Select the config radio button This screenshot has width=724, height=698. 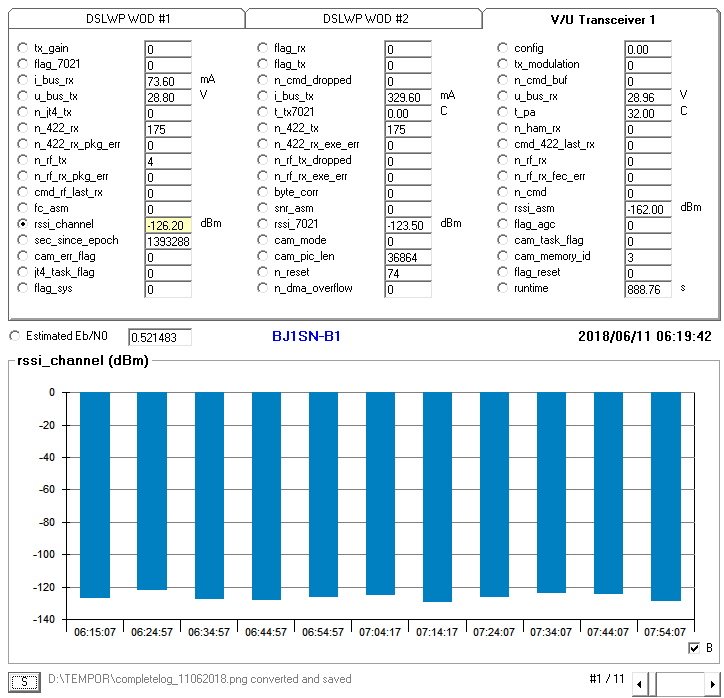click(502, 48)
